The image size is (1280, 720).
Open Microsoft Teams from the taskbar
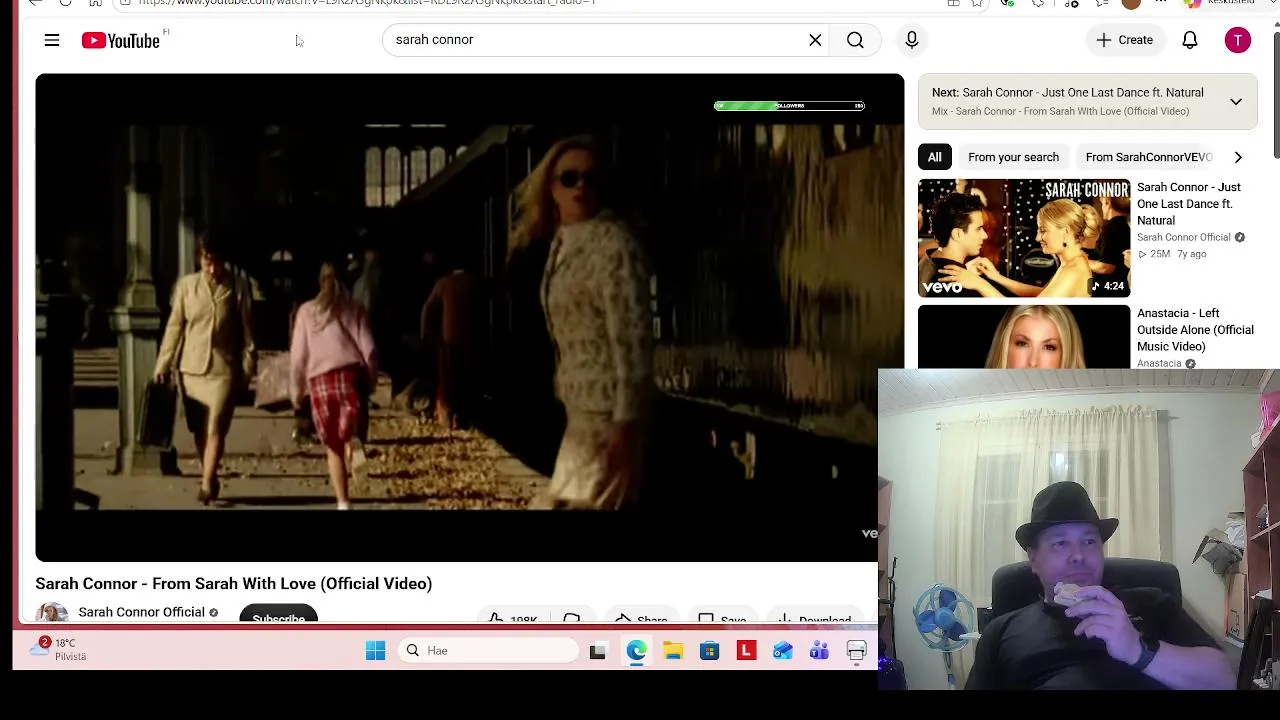819,651
